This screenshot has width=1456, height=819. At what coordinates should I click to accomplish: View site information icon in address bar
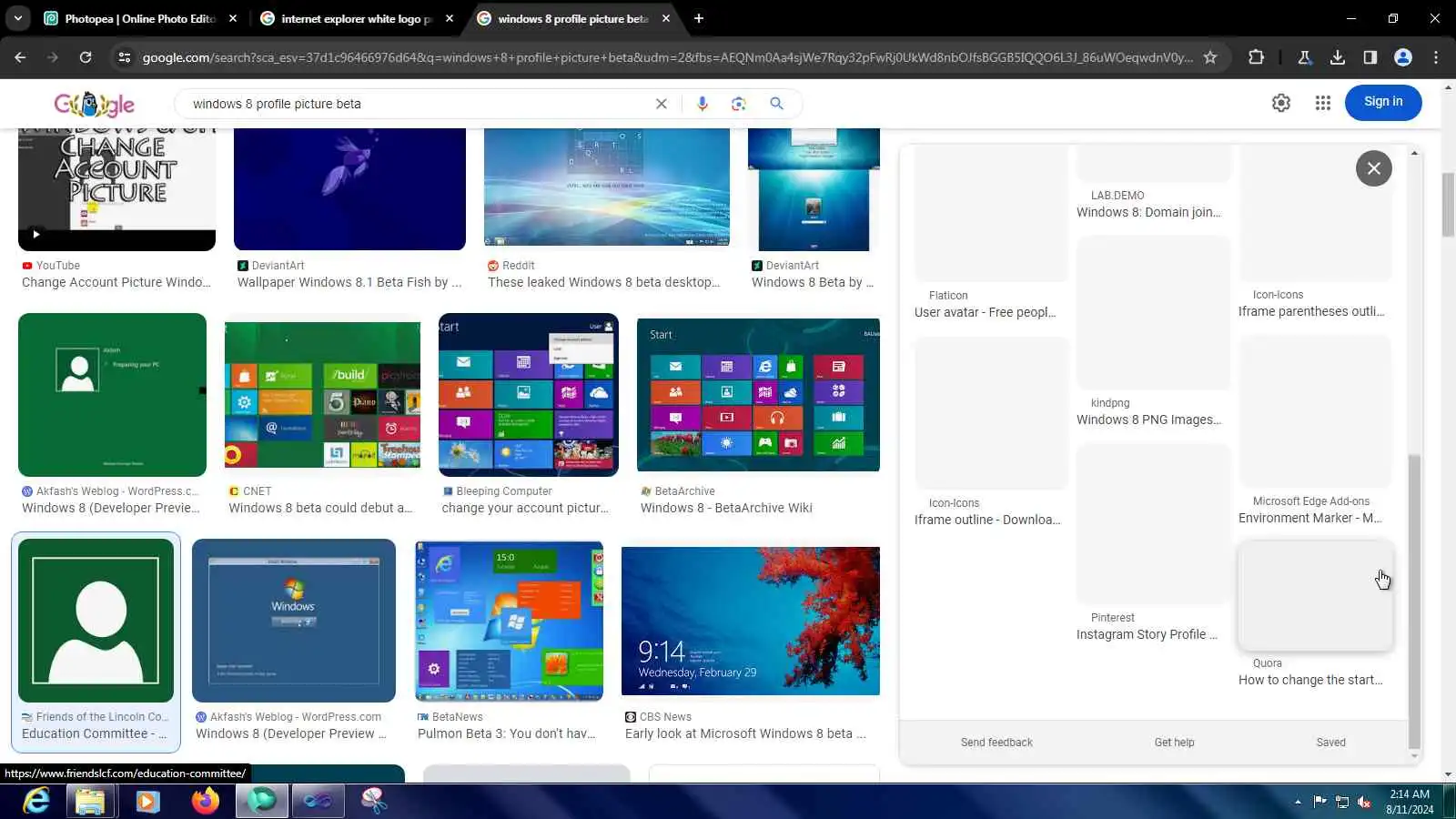click(x=125, y=57)
